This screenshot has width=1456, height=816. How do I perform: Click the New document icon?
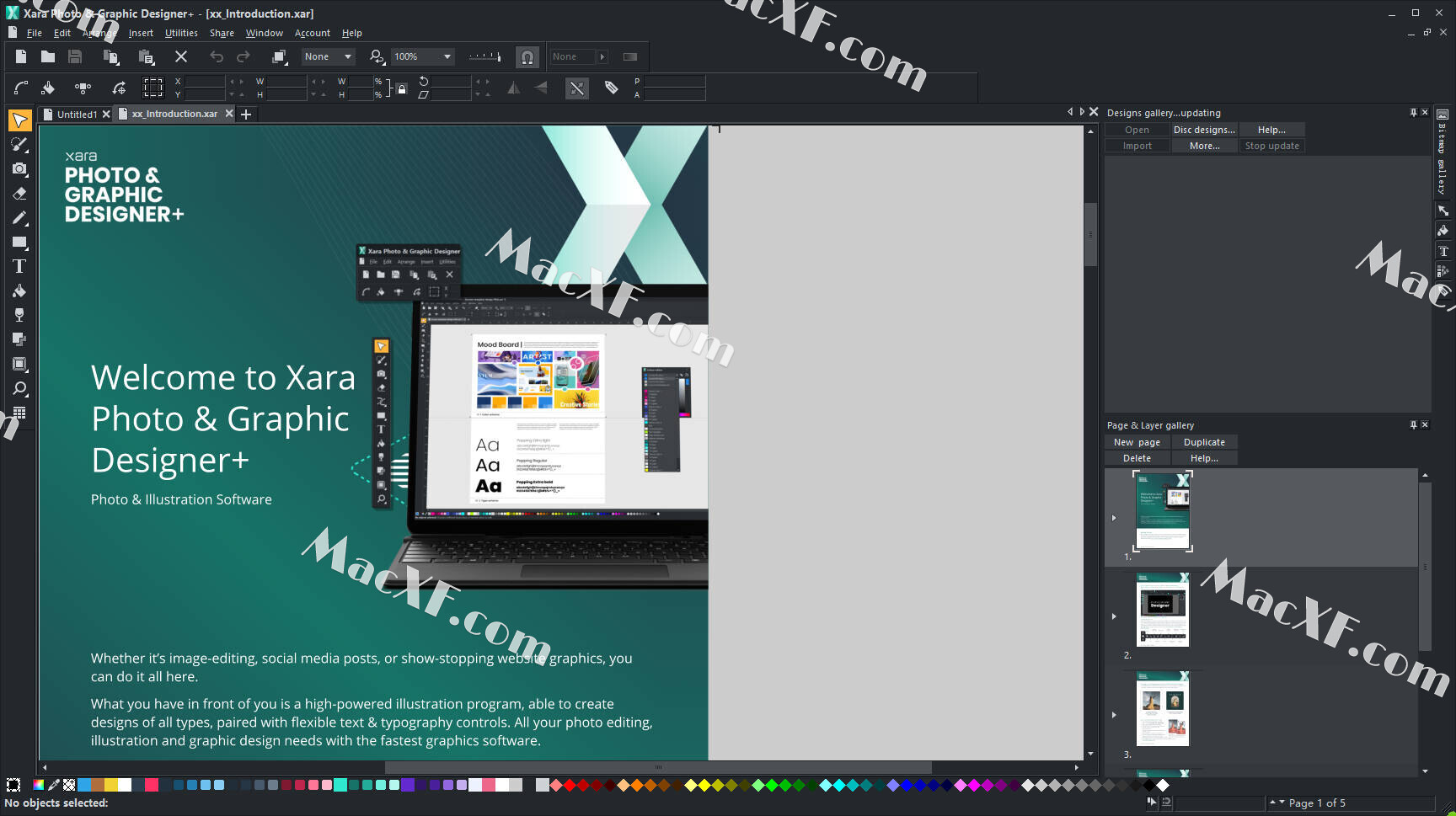tap(21, 56)
